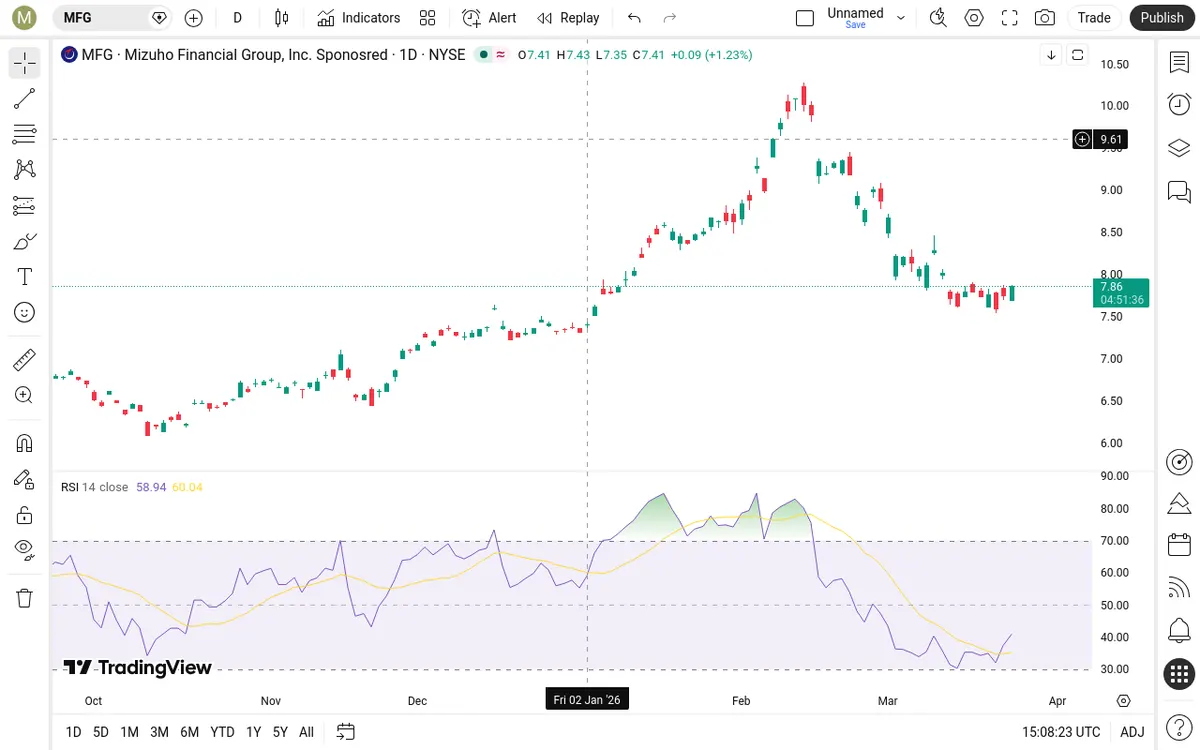Screen dimensions: 1200x750
Task: Remove objects with trash icon
Action: tap(25, 598)
